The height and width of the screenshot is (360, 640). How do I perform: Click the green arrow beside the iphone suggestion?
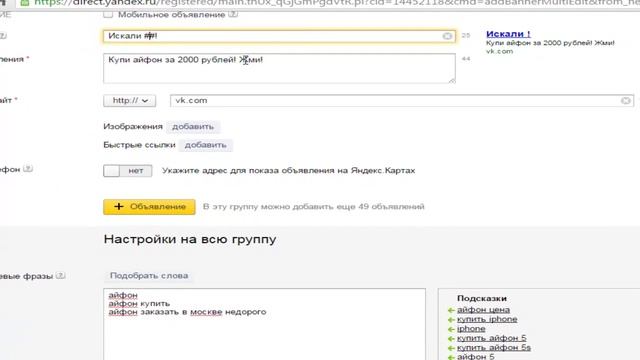451,329
